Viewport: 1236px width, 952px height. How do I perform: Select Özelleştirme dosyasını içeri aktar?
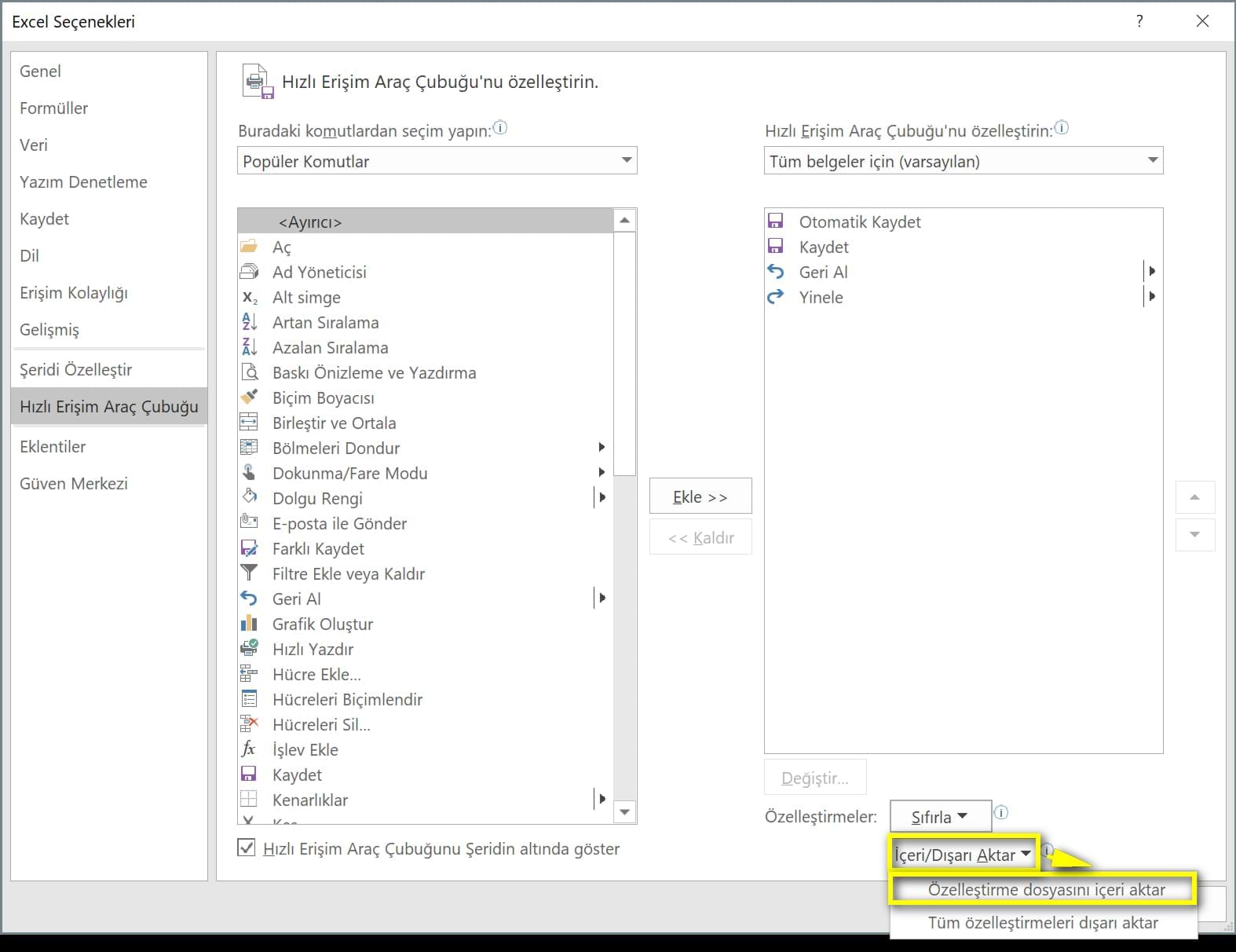pyautogui.click(x=1044, y=890)
